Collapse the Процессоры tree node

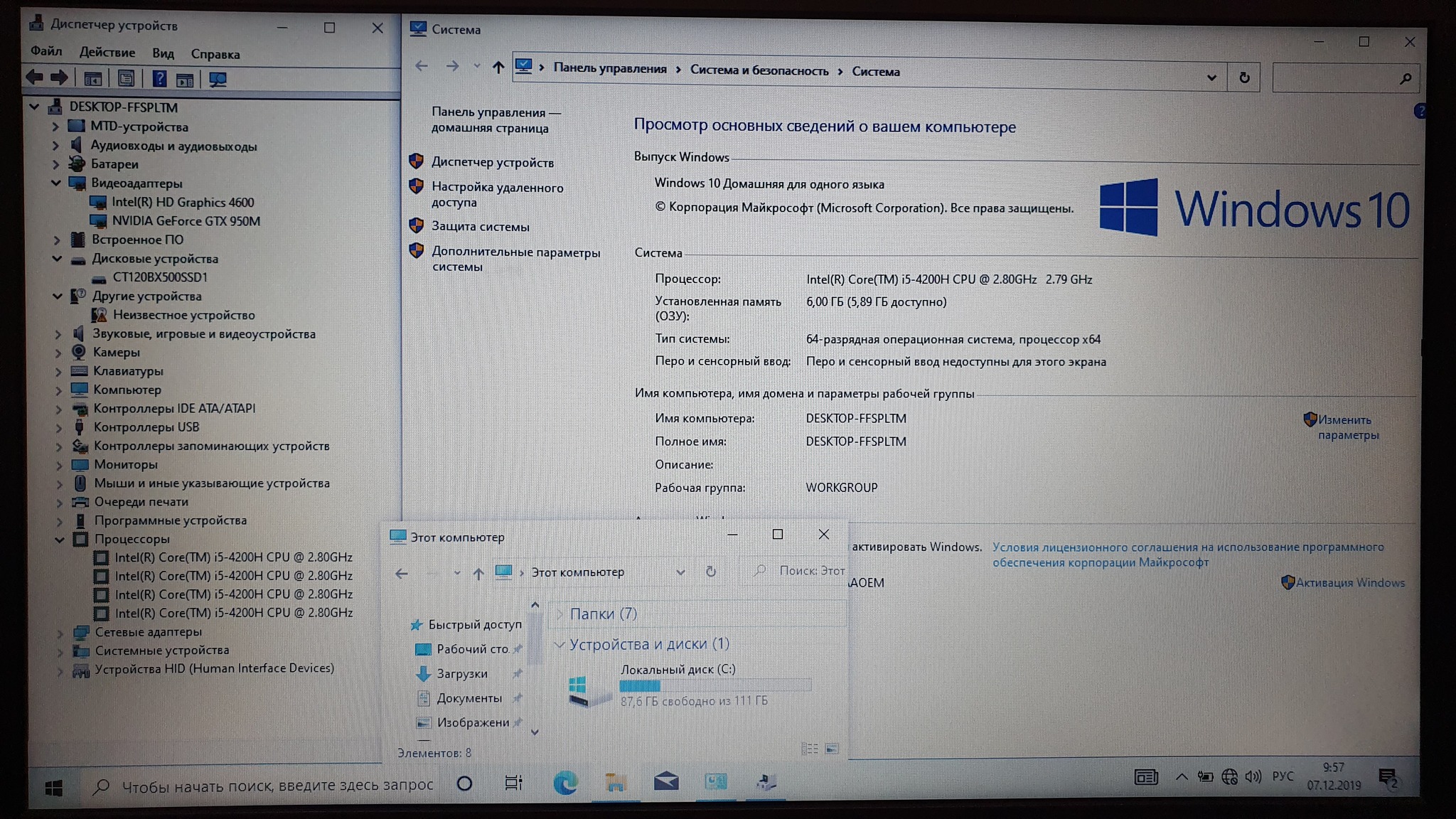(x=60, y=539)
